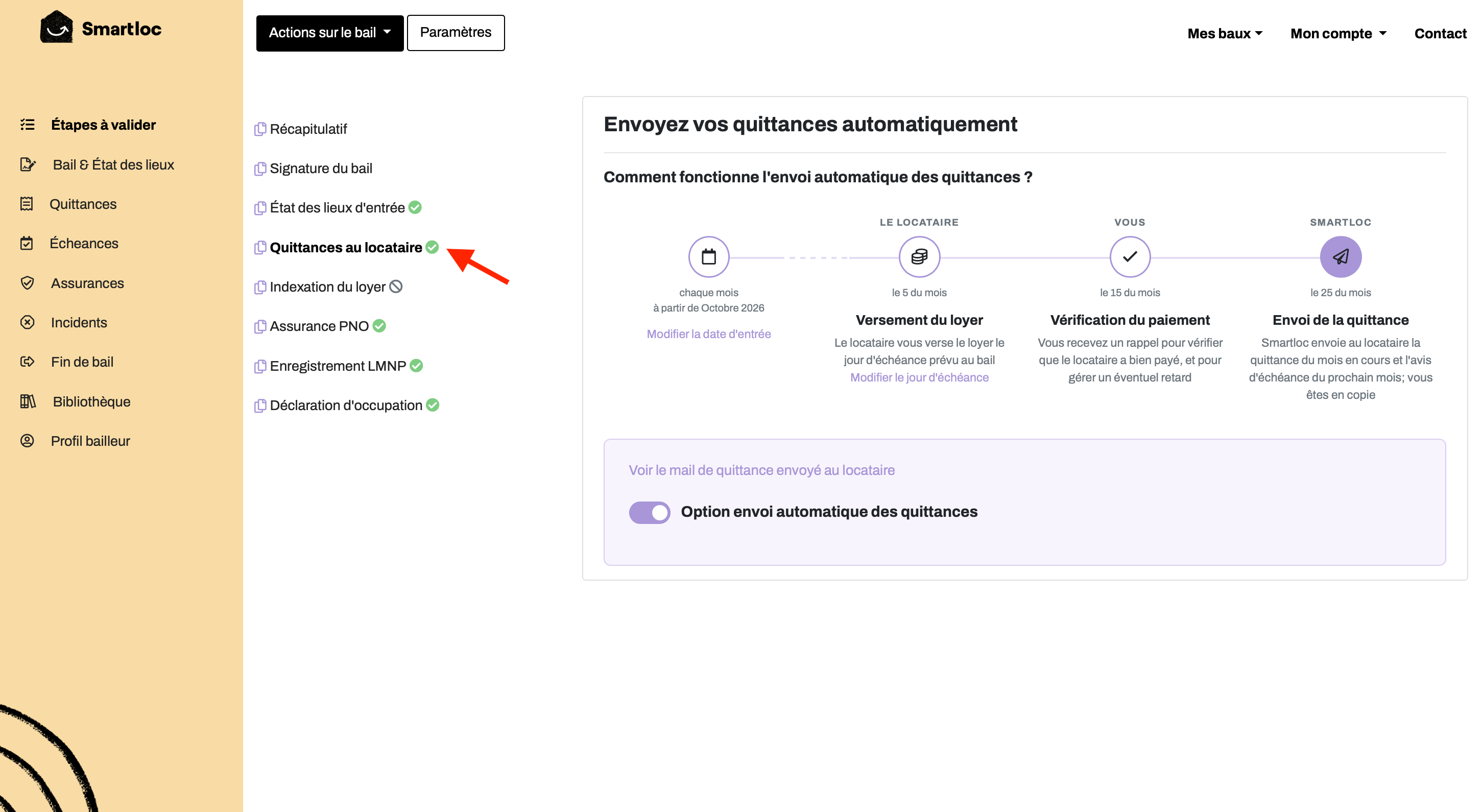Go to Écheances in the sidebar
Viewport: 1483px width, 812px height.
tap(84, 243)
